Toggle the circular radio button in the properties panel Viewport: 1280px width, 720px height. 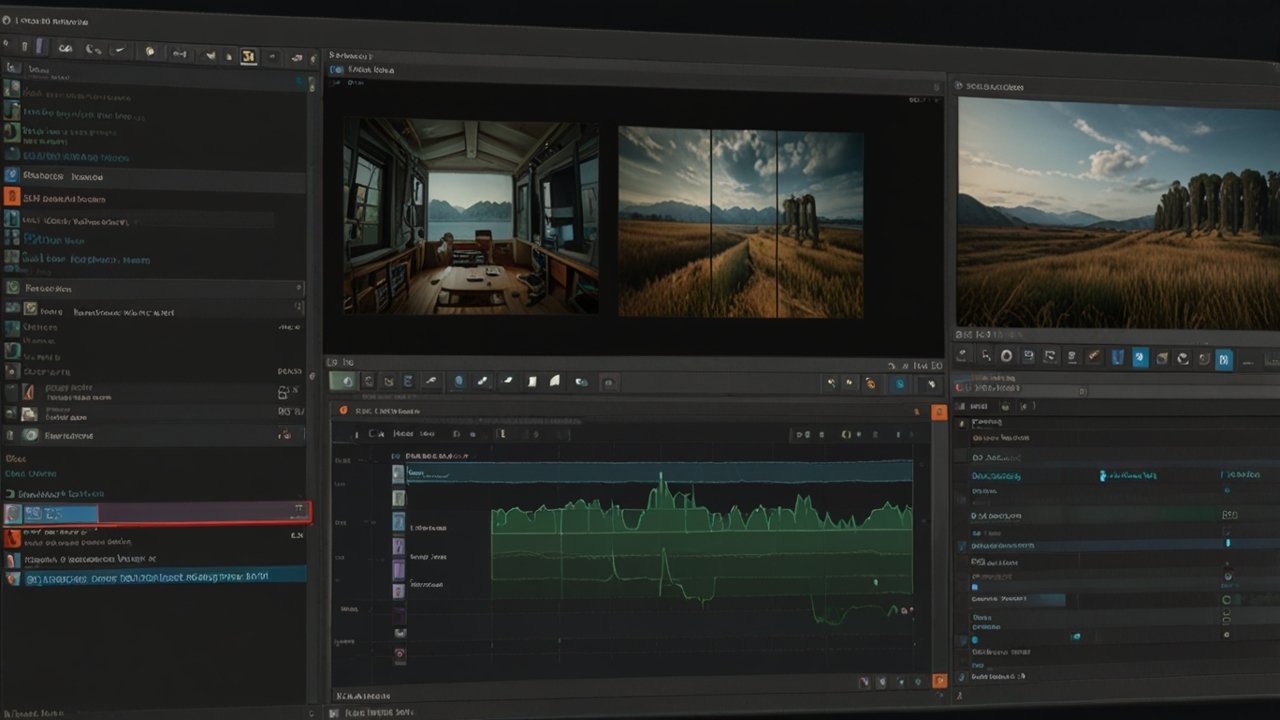click(x=1227, y=599)
